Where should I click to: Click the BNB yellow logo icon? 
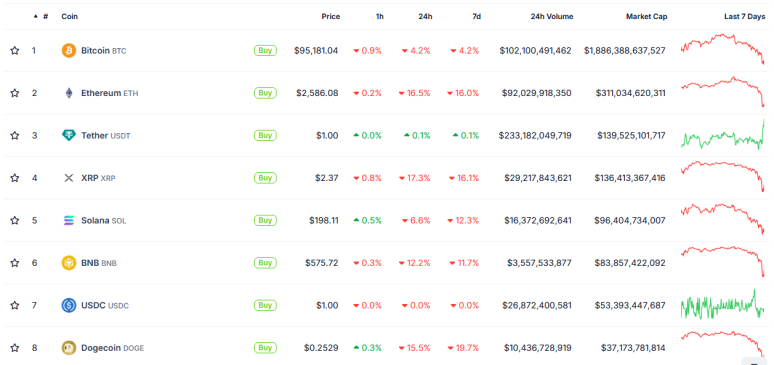click(69, 263)
